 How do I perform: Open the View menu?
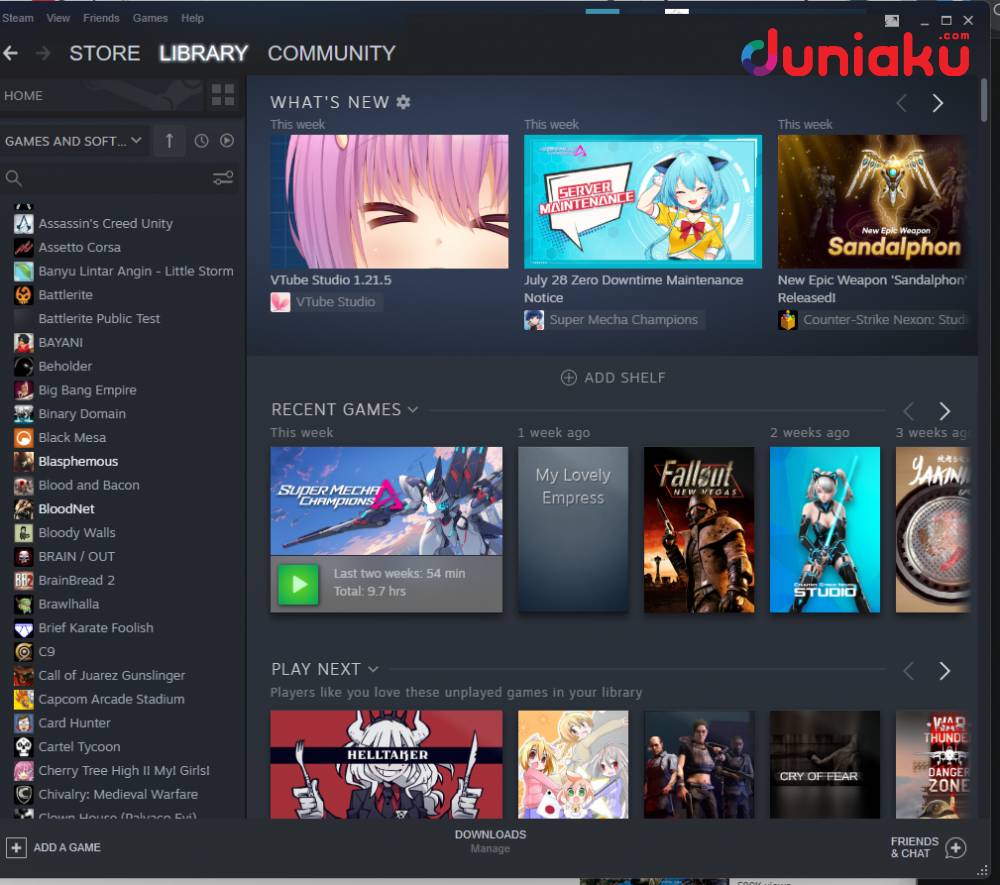[58, 18]
